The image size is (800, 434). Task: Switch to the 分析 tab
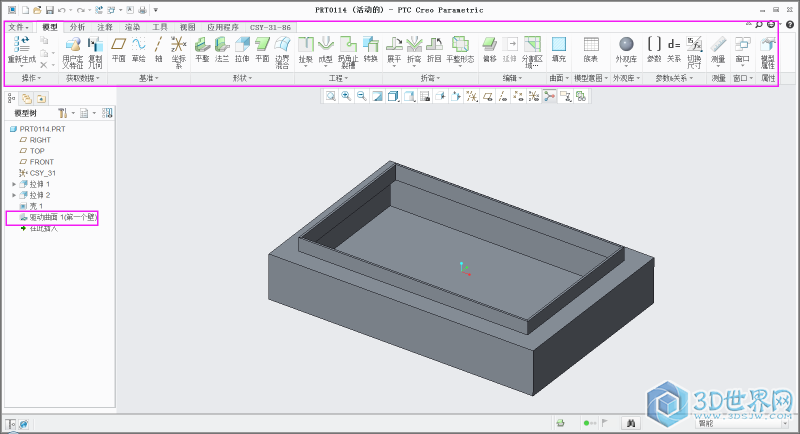(x=77, y=27)
